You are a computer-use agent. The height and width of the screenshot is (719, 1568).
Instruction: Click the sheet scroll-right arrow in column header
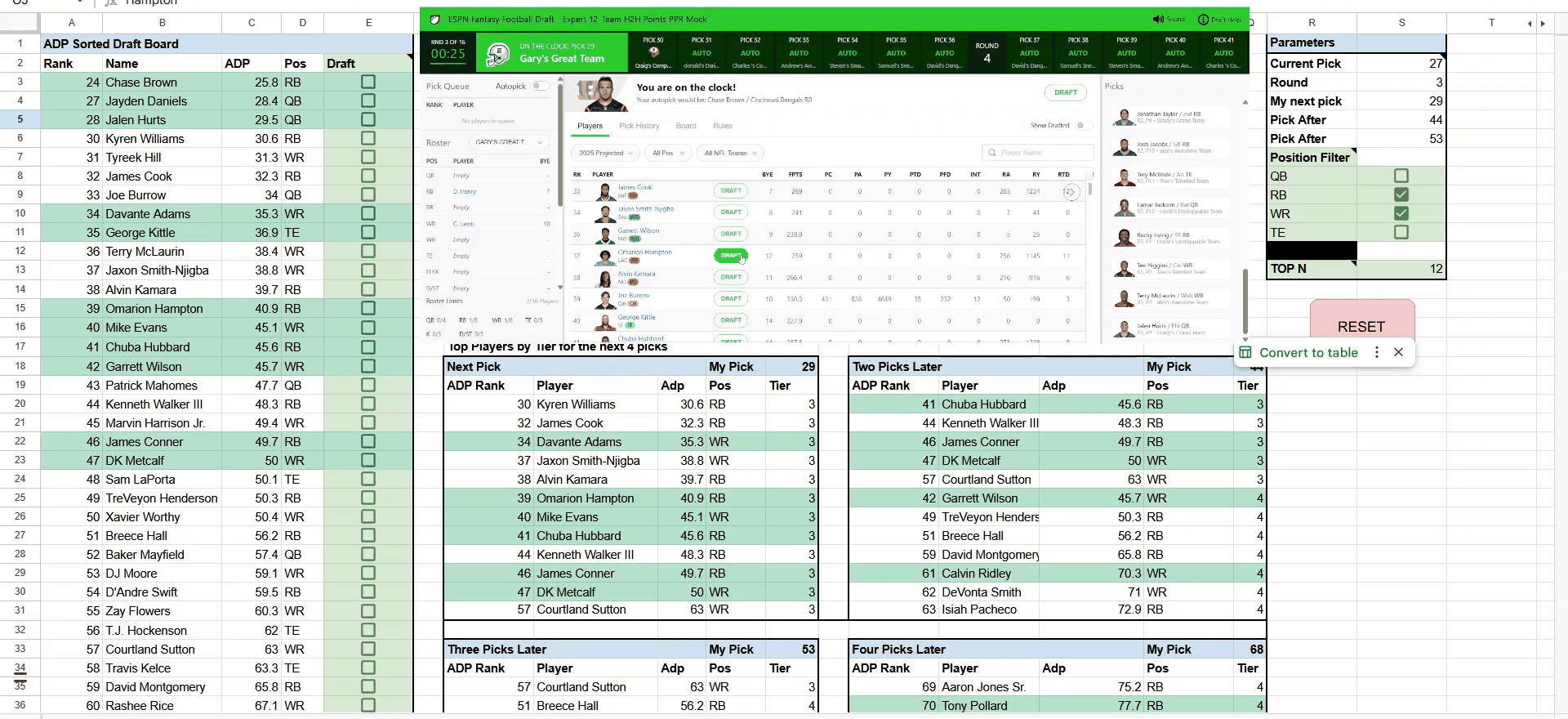coord(1543,24)
